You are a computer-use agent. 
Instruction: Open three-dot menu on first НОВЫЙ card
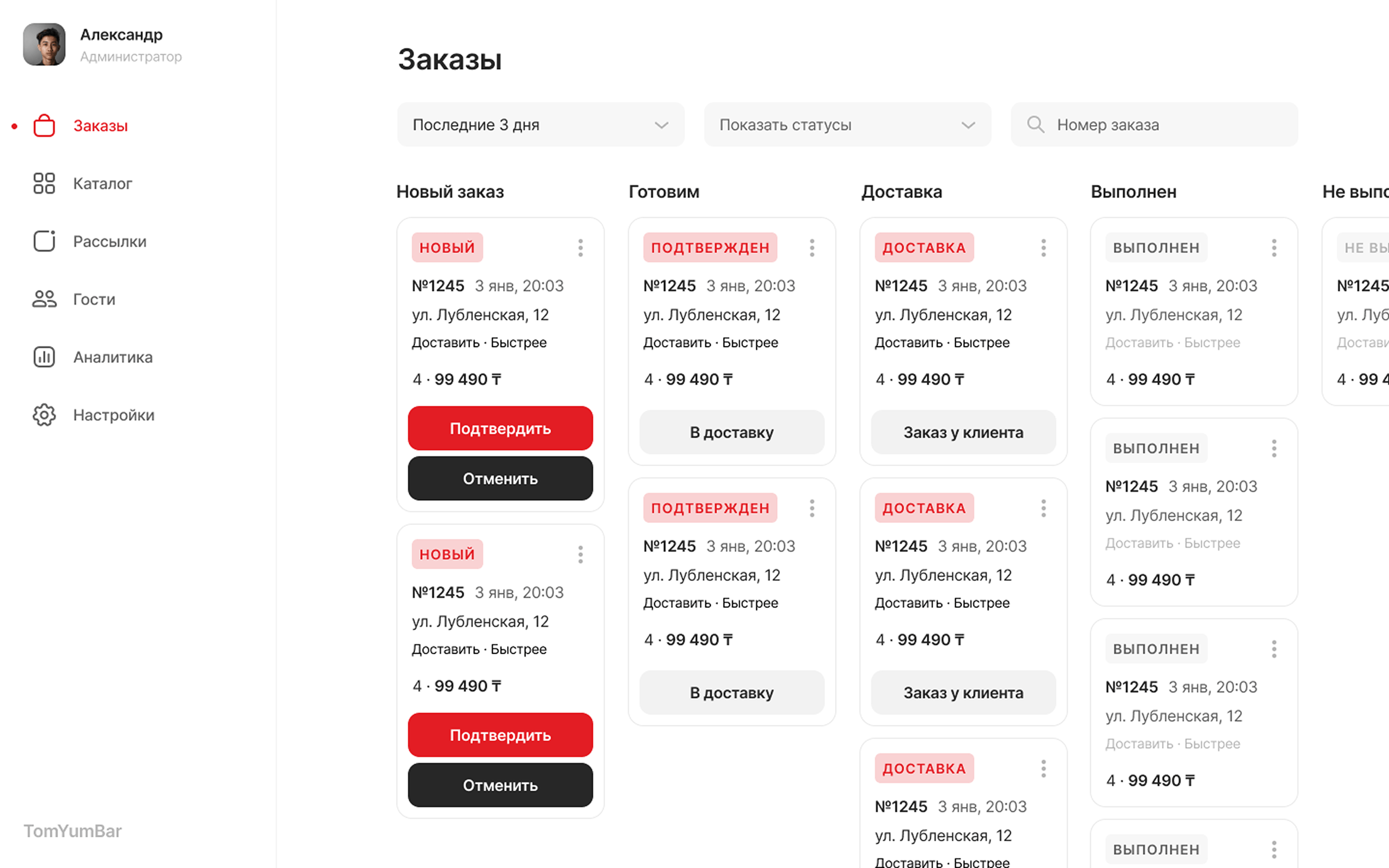[581, 247]
